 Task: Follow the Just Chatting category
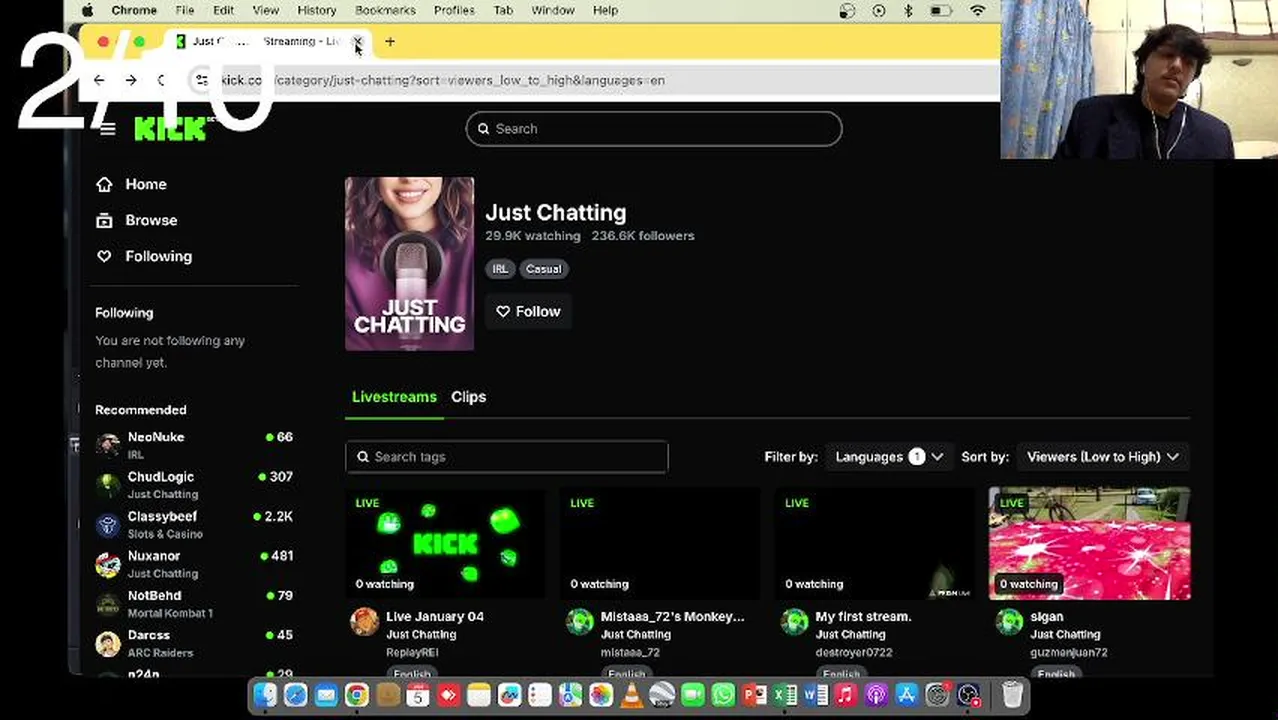(x=528, y=311)
